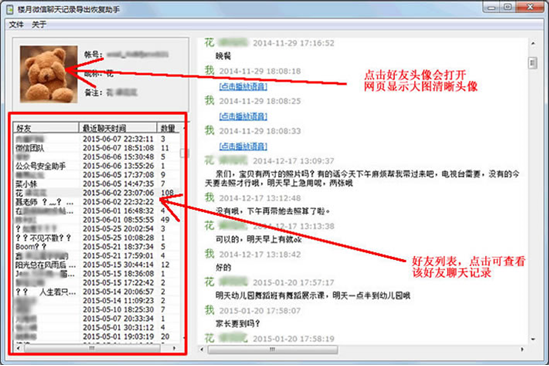Click the count cell 11 for 微信团队
Viewport: 549px width, 366px height.
pos(165,148)
